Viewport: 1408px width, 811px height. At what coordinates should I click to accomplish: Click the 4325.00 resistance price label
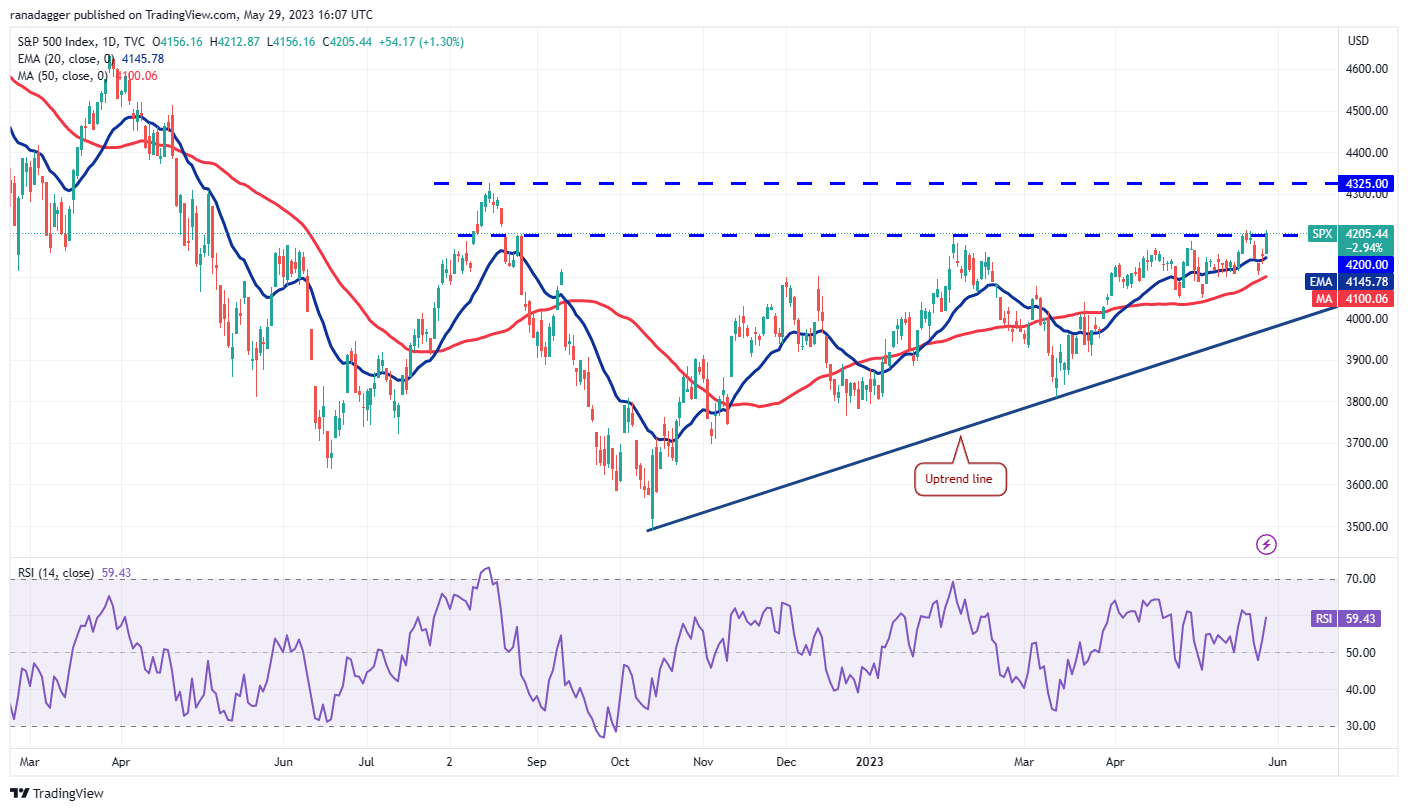(x=1366, y=184)
